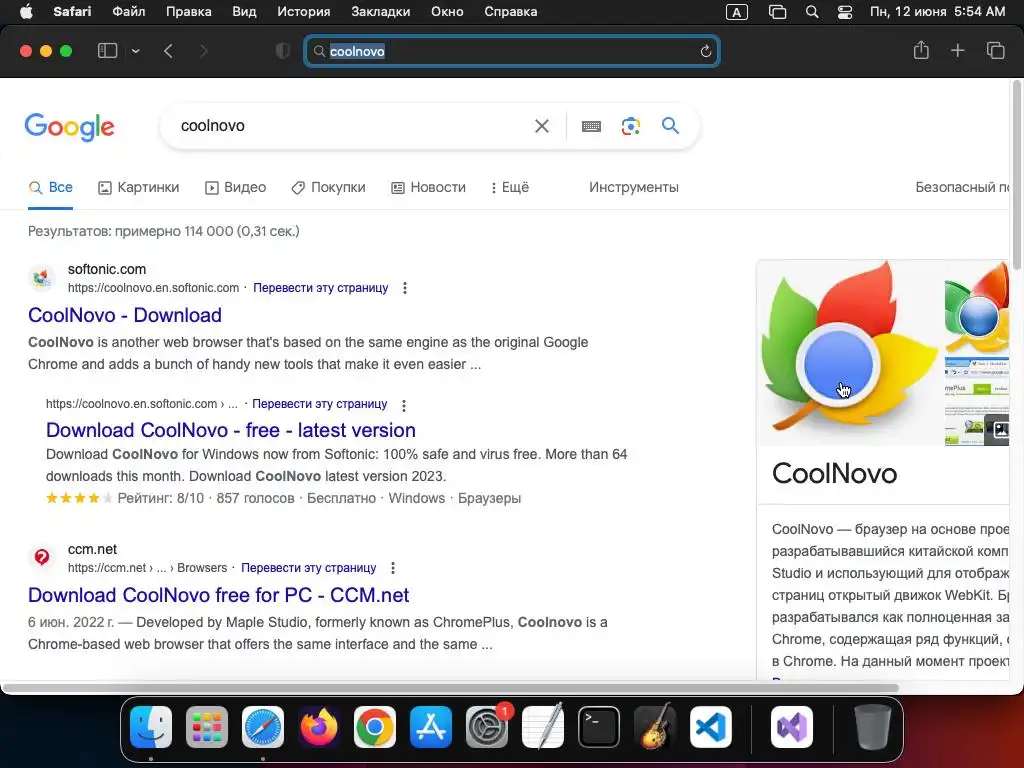1024x768 pixels.
Task: Open Spotlight search in the menu bar
Action: (812, 12)
